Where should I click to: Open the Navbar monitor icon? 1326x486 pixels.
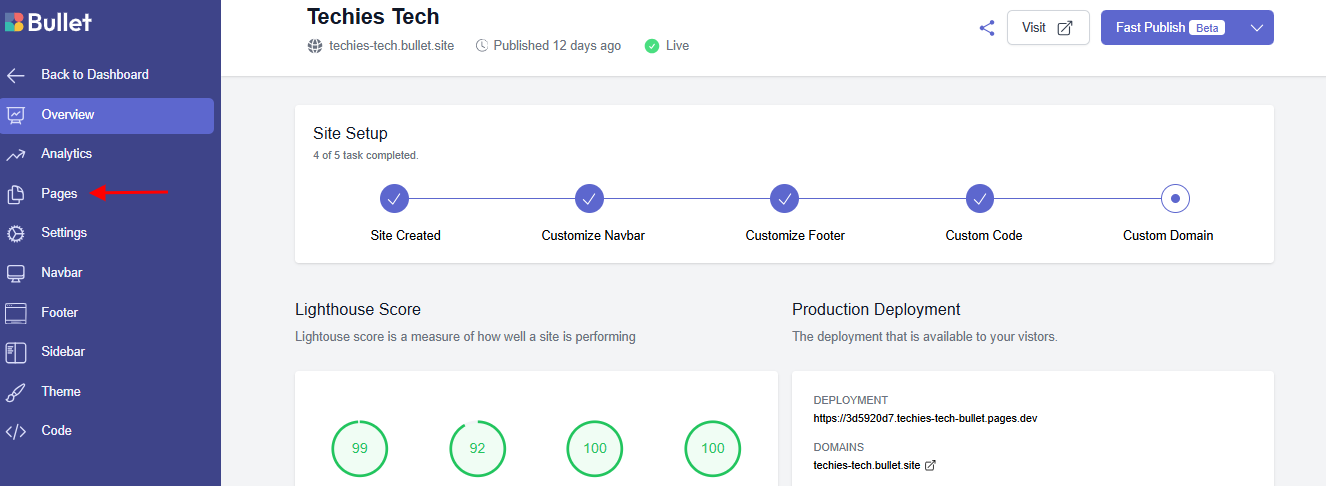(16, 273)
